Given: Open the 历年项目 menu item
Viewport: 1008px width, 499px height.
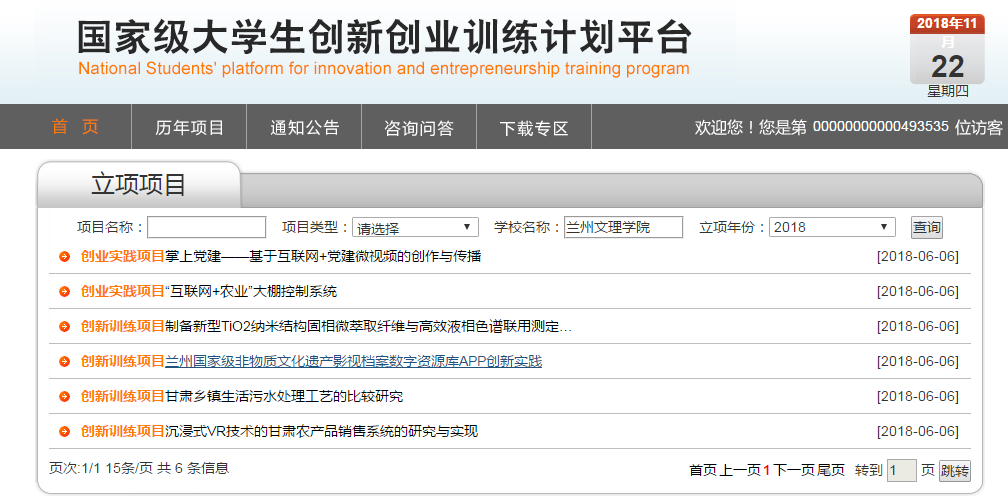Looking at the screenshot, I should (x=189, y=128).
